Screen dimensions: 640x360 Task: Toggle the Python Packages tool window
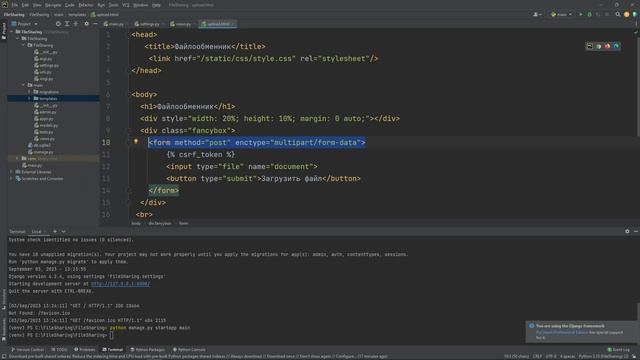point(147,350)
